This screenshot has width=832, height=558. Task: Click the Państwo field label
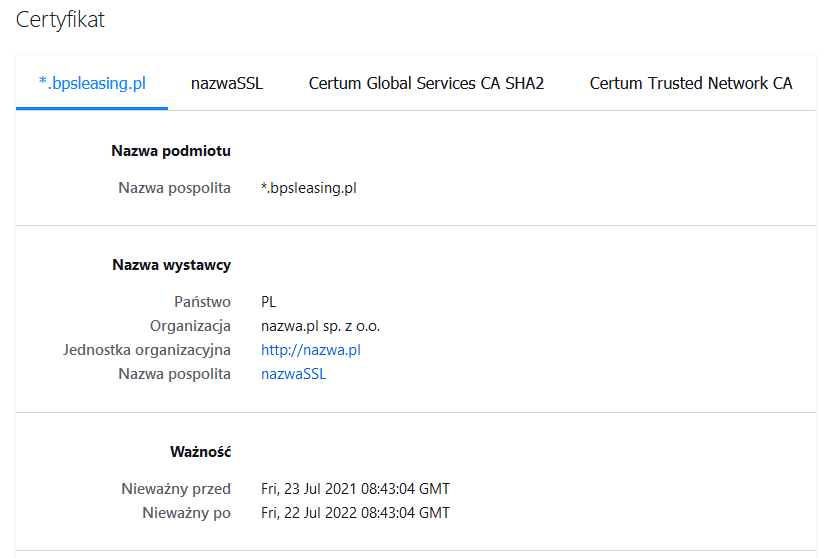(x=203, y=302)
